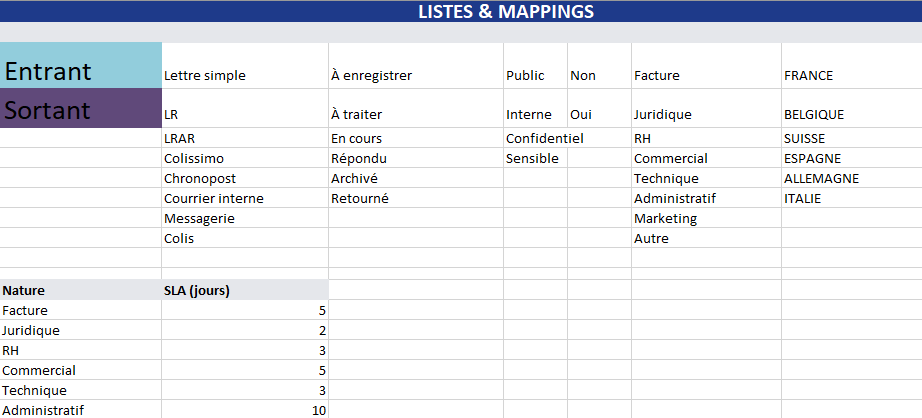Select the Marketing cell
This screenshot has width=922, height=418.
705,219
